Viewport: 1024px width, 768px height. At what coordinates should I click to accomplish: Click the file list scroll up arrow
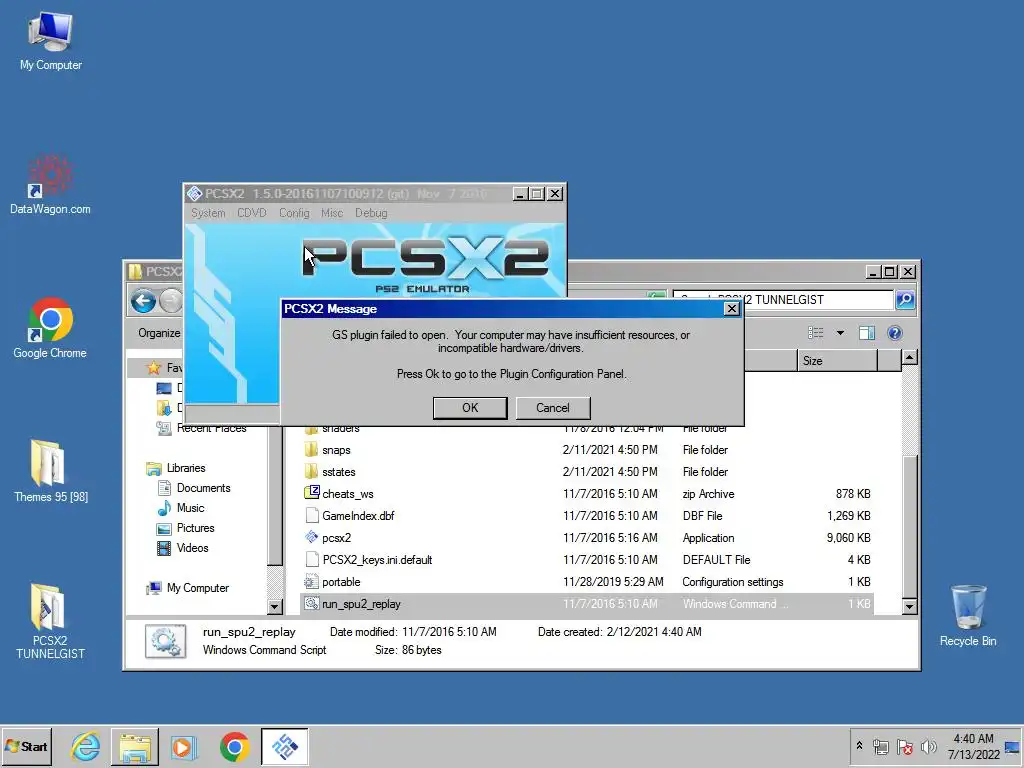pos(909,358)
